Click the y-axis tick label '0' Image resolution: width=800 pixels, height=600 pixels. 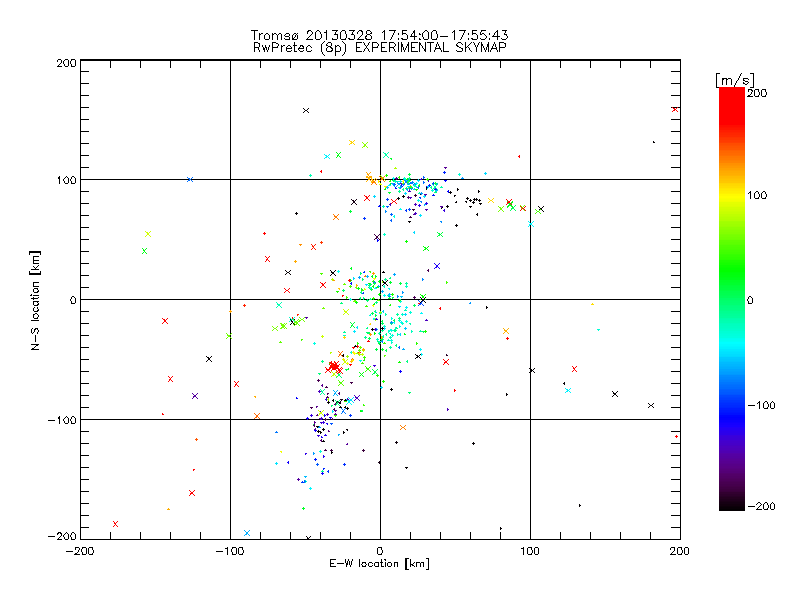(73, 300)
